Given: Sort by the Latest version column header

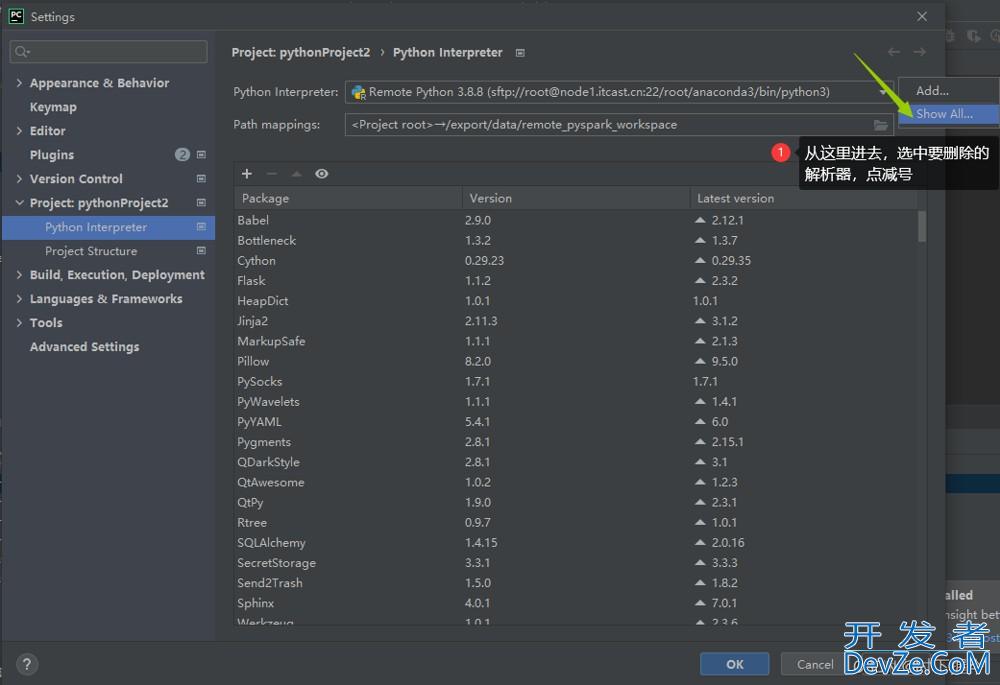Looking at the screenshot, I should click(x=804, y=198).
